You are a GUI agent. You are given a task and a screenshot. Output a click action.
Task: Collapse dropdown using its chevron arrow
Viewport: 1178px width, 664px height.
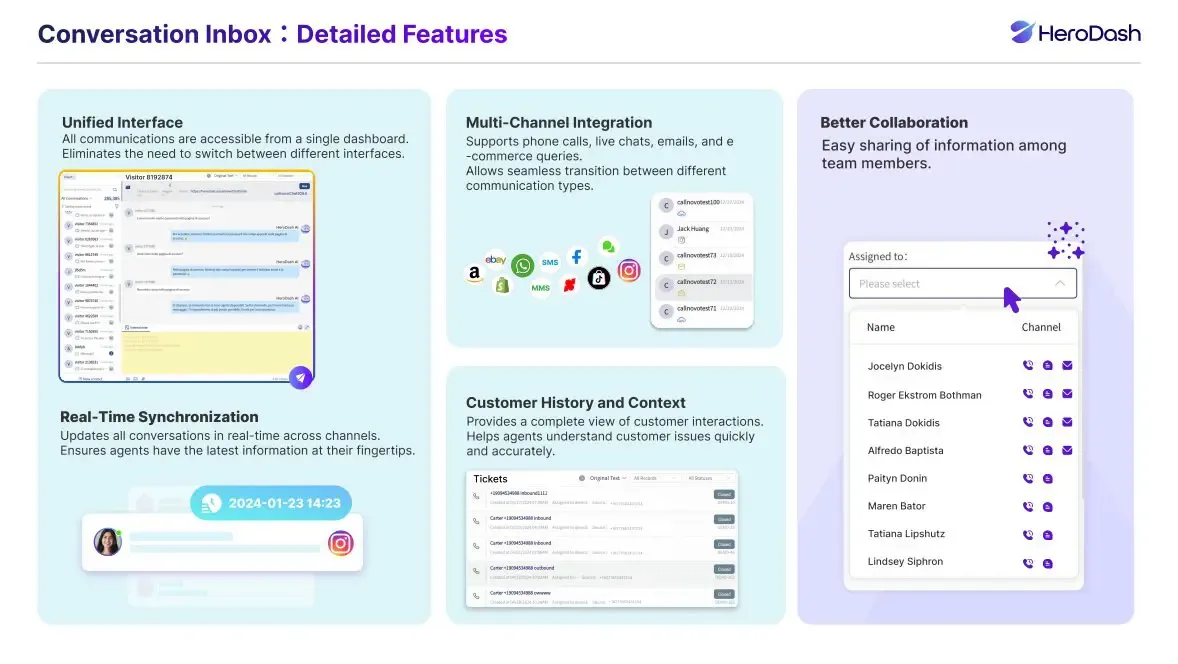click(1059, 283)
